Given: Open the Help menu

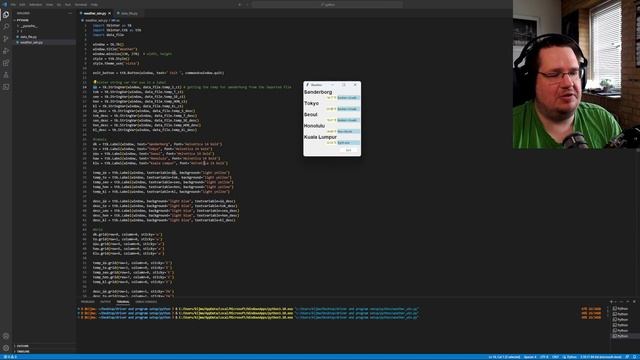Looking at the screenshot, I should [x=94, y=4].
